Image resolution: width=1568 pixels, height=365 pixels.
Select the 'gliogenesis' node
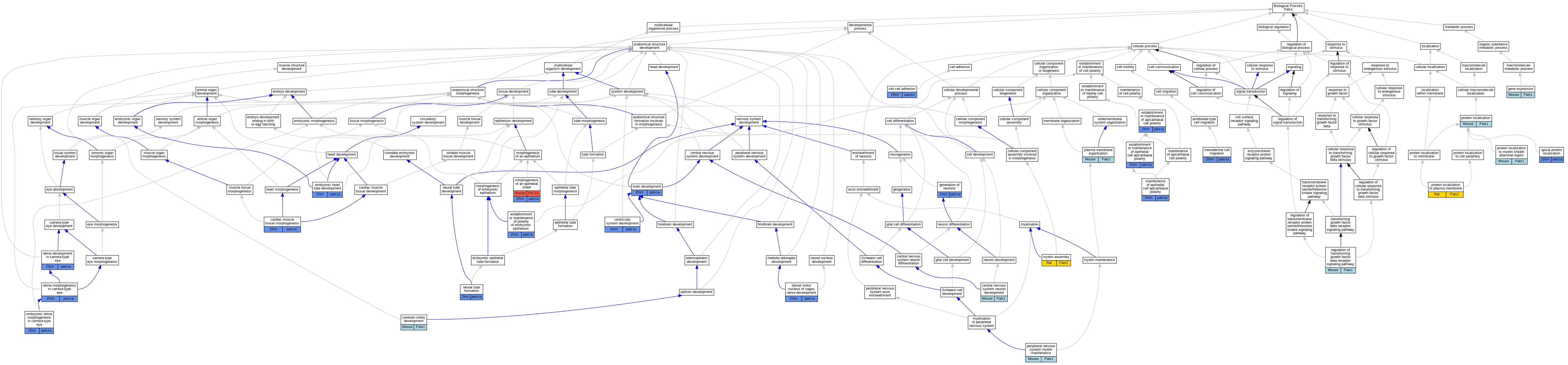pos(901,189)
